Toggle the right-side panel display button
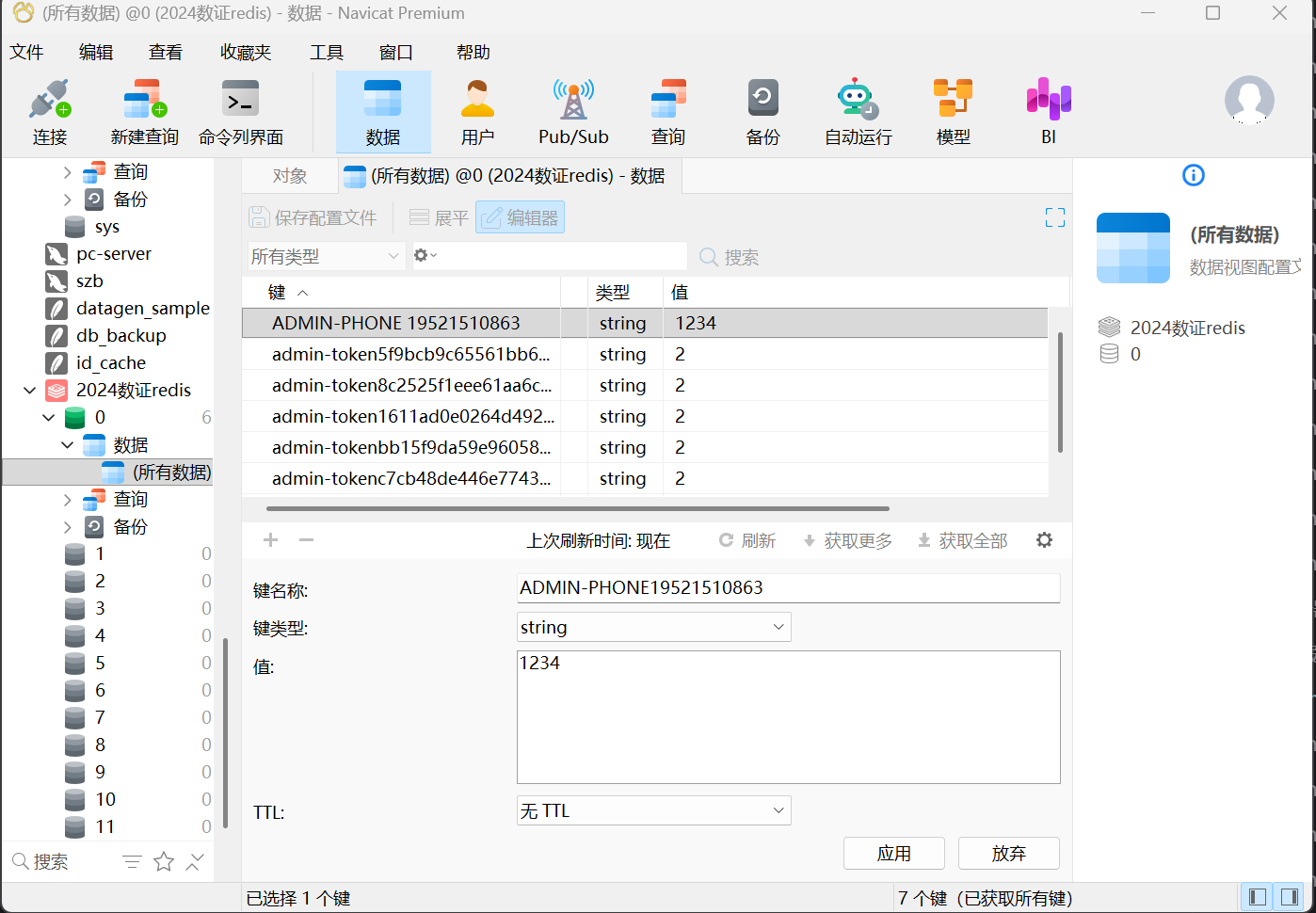This screenshot has height=913, width=1316. pyautogui.click(x=1289, y=897)
